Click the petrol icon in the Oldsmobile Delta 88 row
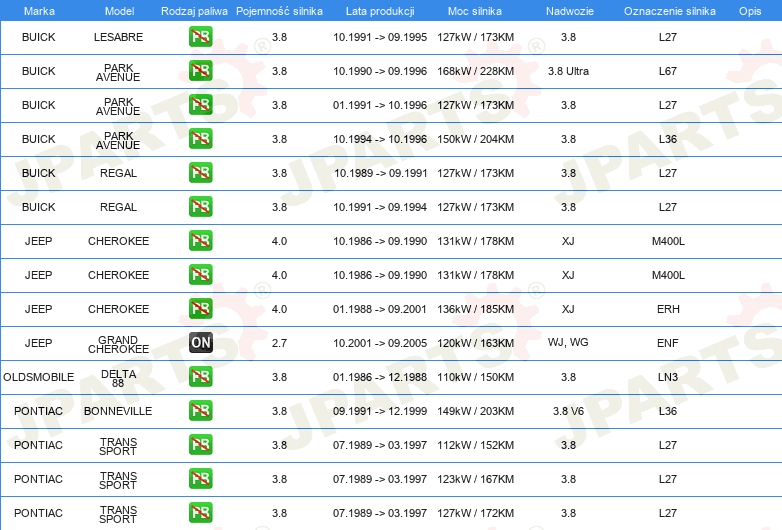Viewport: 782px width, 530px height. [200, 376]
